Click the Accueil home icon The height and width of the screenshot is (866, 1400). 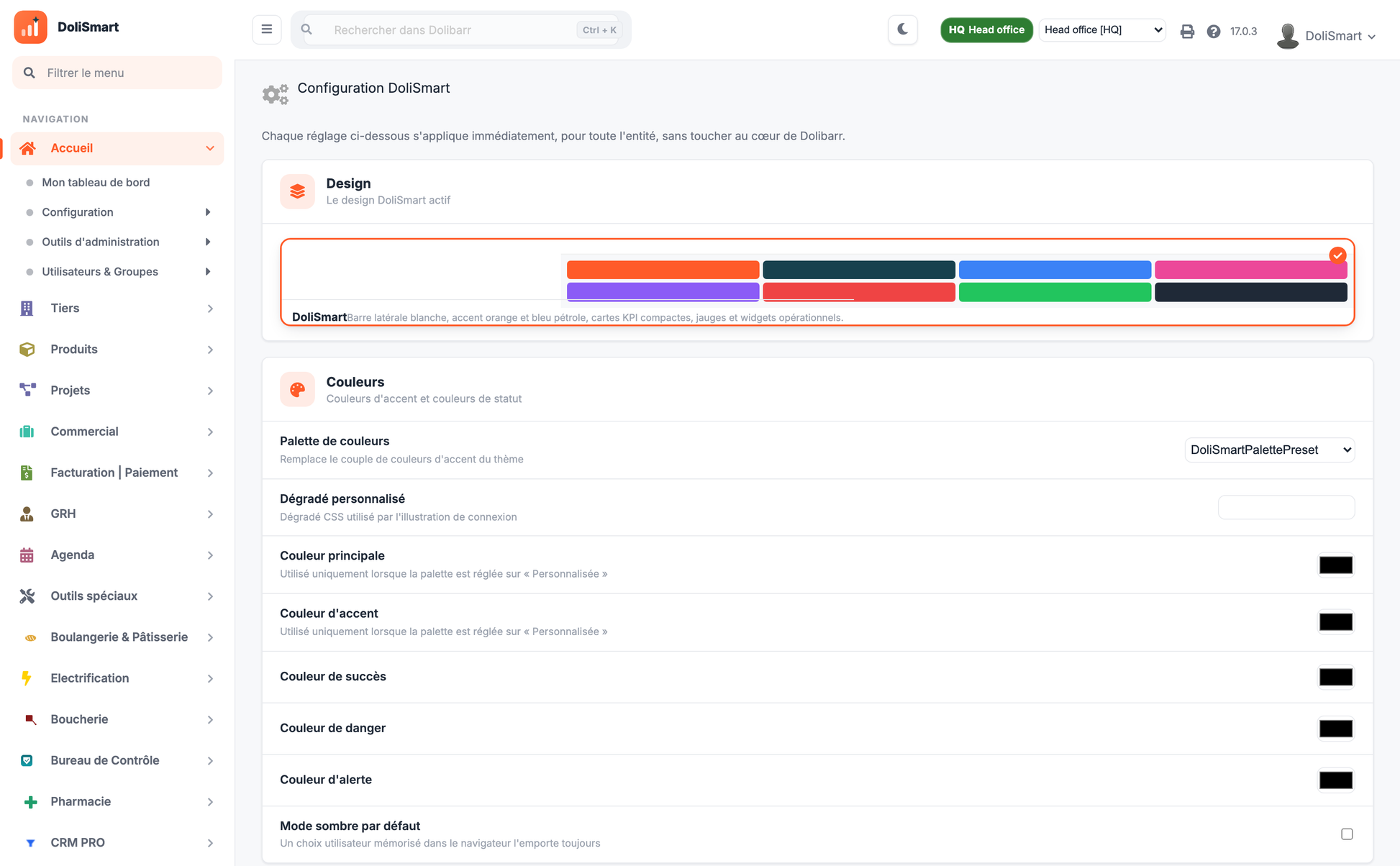27,148
